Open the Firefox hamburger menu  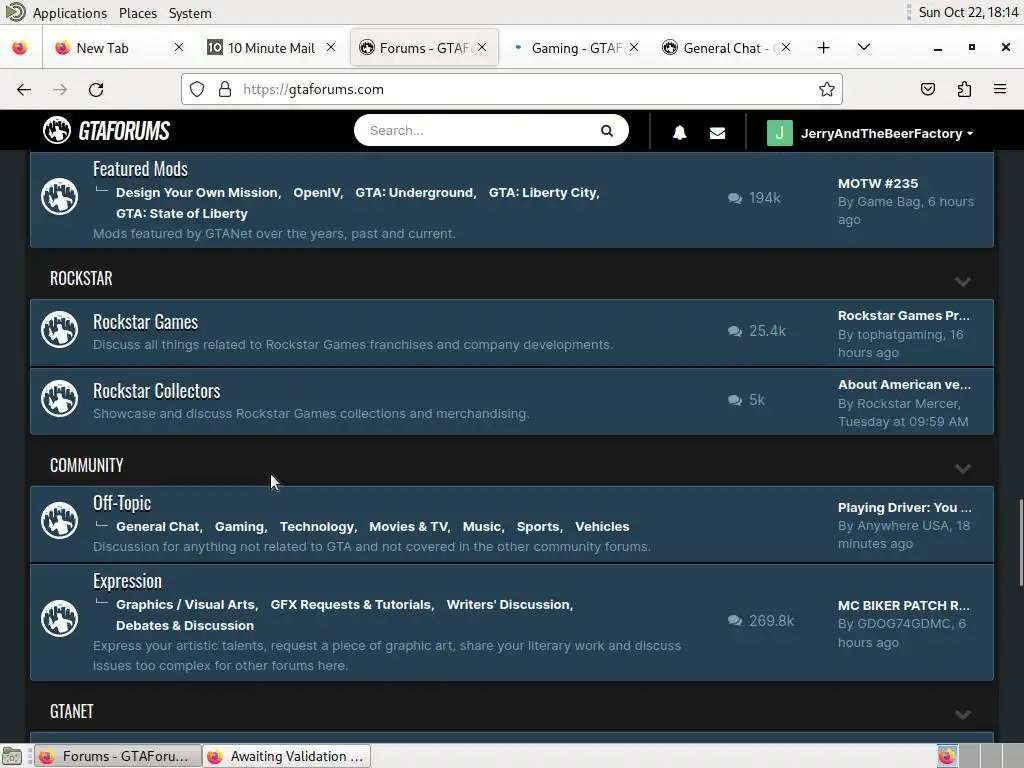(x=1000, y=89)
